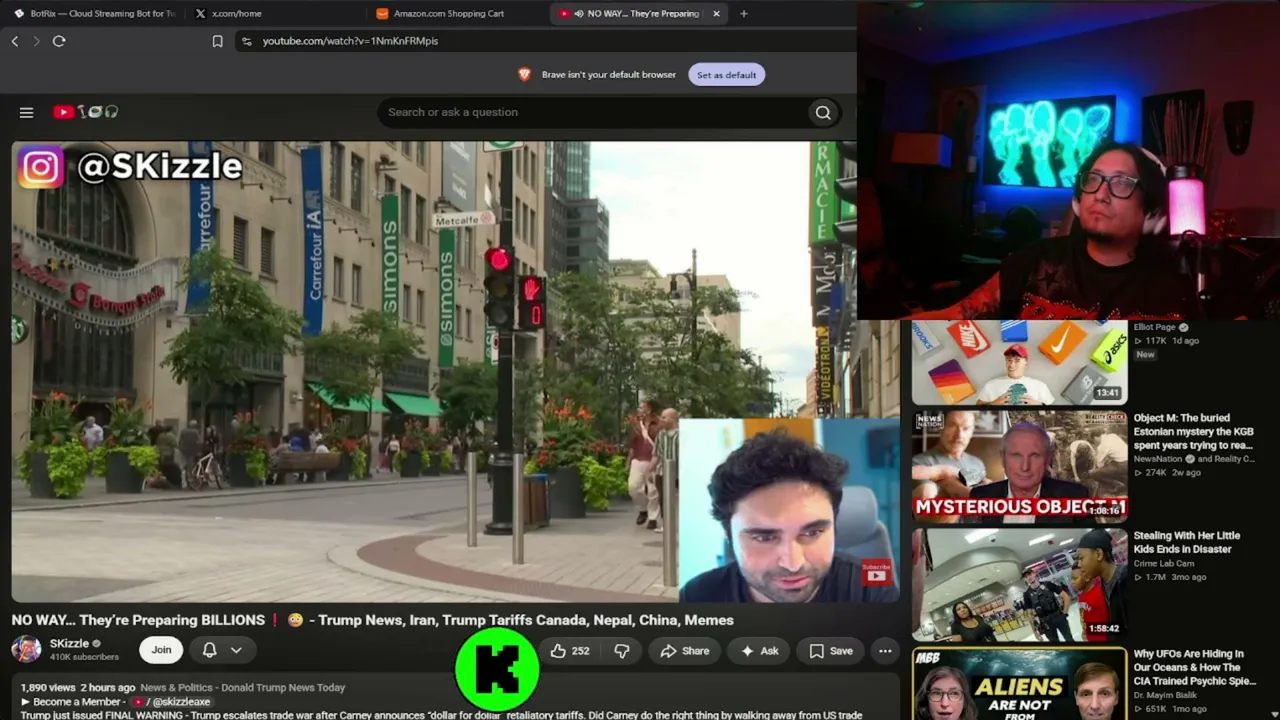Toggle the channel notification bell
This screenshot has height=720, width=1280.
pyautogui.click(x=209, y=650)
